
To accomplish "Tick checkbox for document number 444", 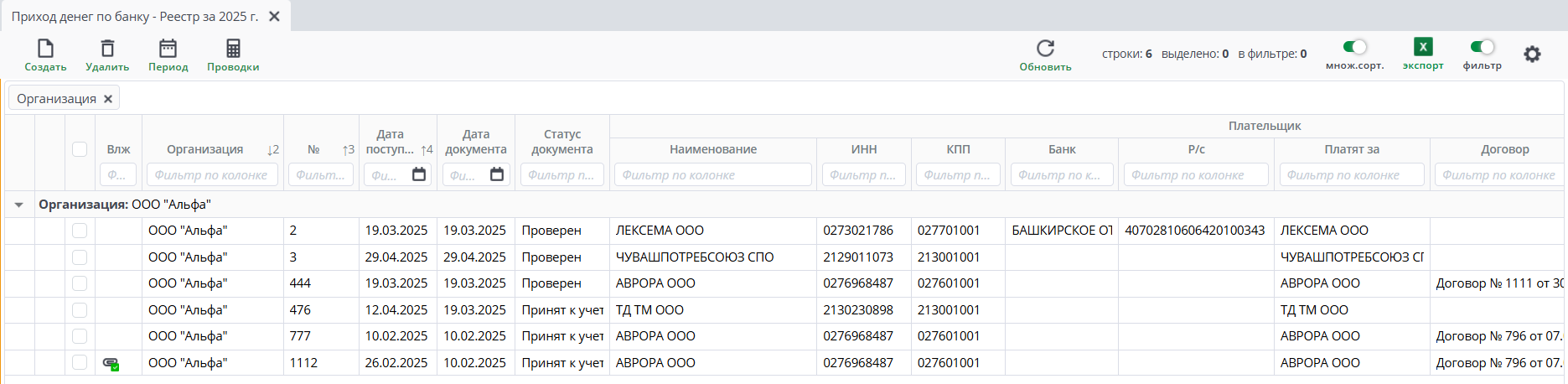I will [80, 283].
